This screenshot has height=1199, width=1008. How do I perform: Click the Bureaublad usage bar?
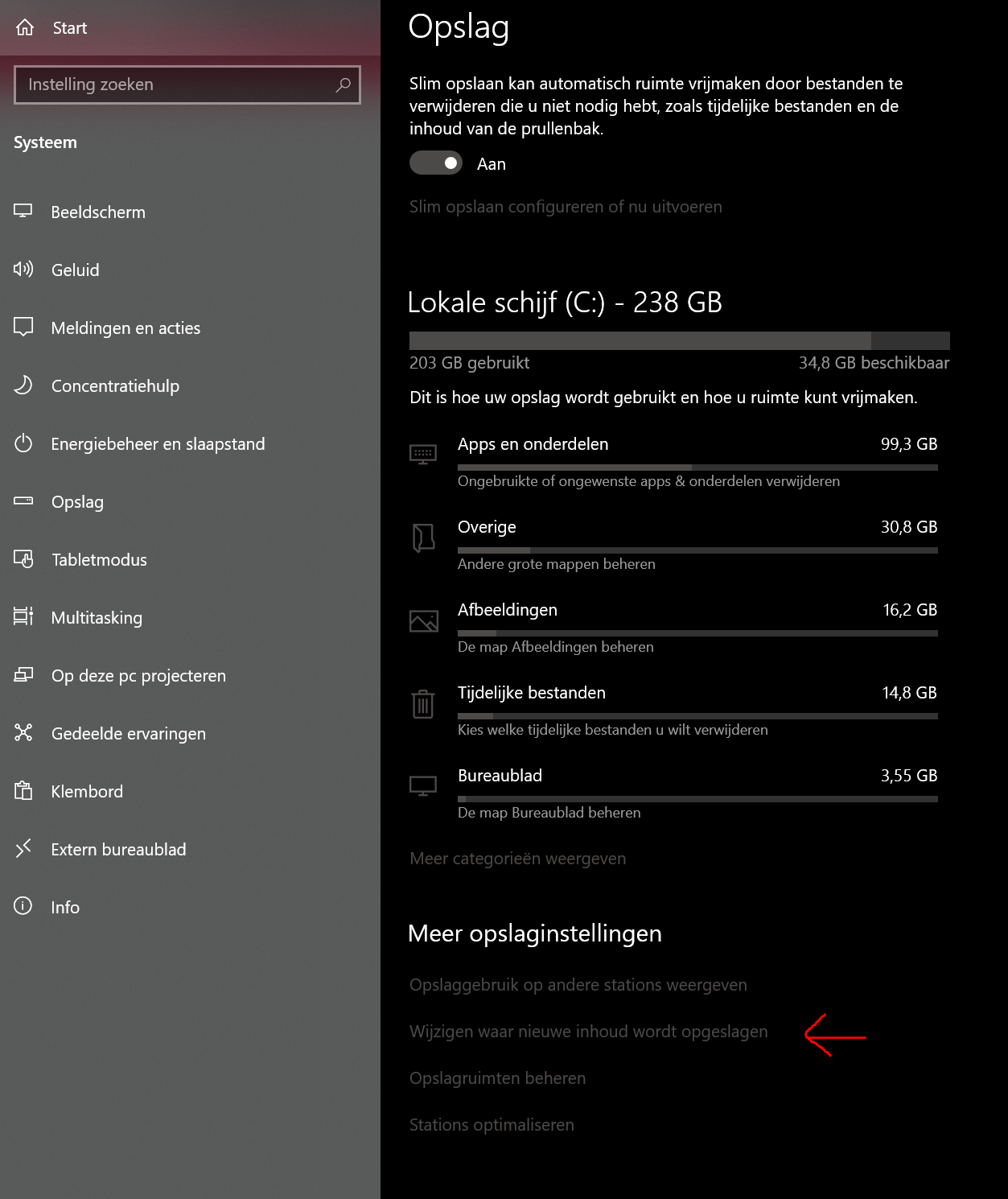(697, 799)
